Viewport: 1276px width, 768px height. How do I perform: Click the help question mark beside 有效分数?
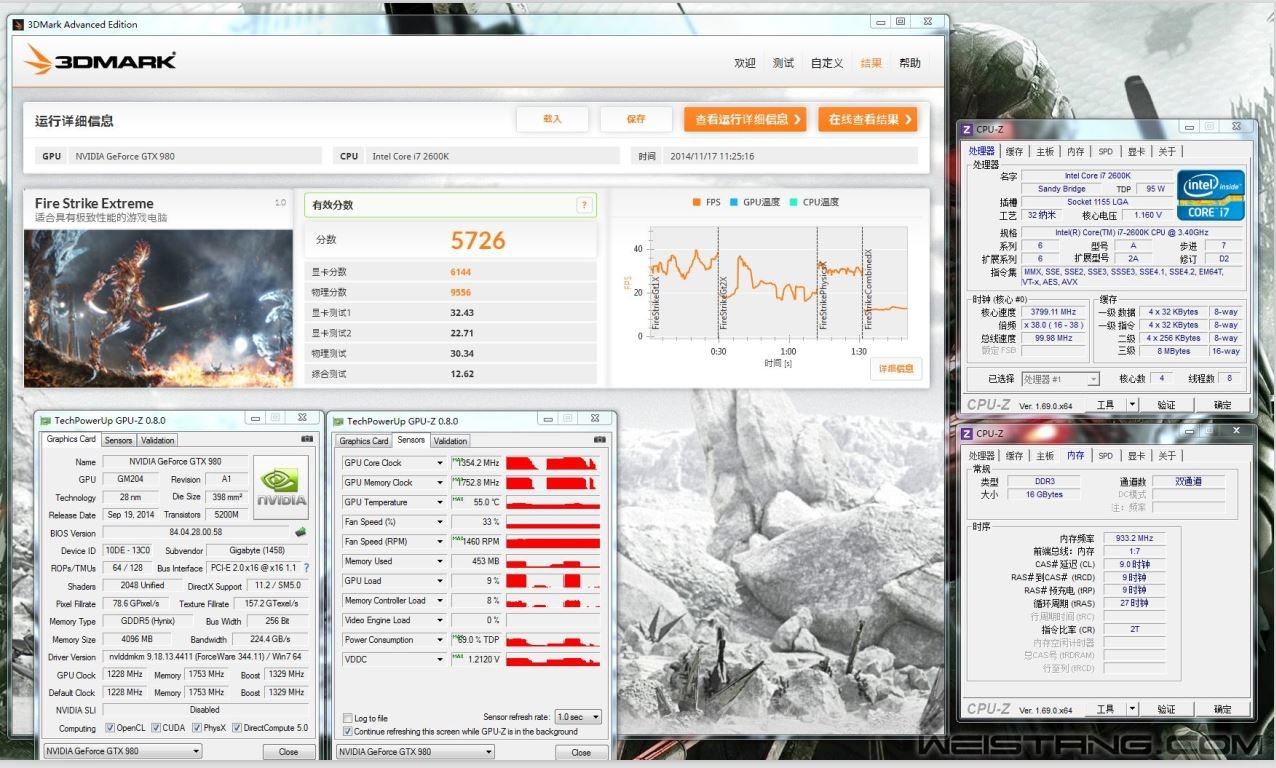[584, 205]
